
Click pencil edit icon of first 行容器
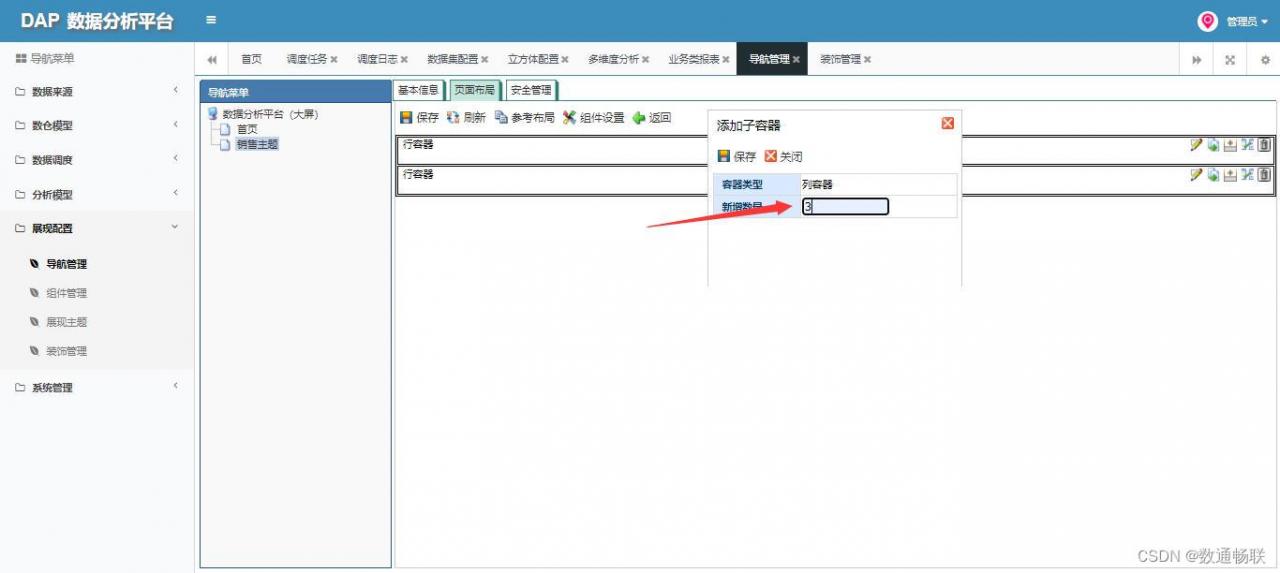click(1196, 145)
